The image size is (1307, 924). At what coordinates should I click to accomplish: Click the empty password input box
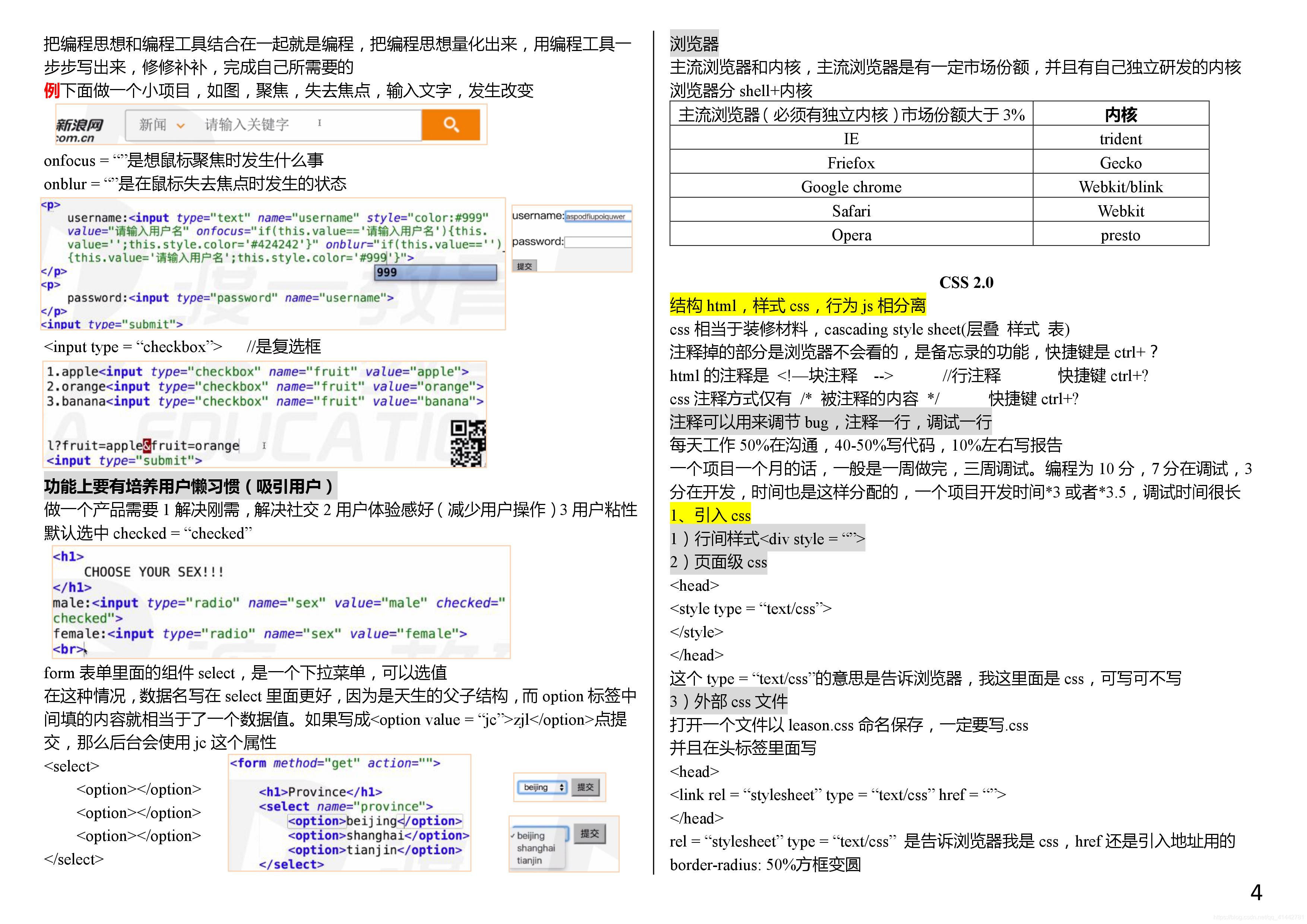click(598, 242)
